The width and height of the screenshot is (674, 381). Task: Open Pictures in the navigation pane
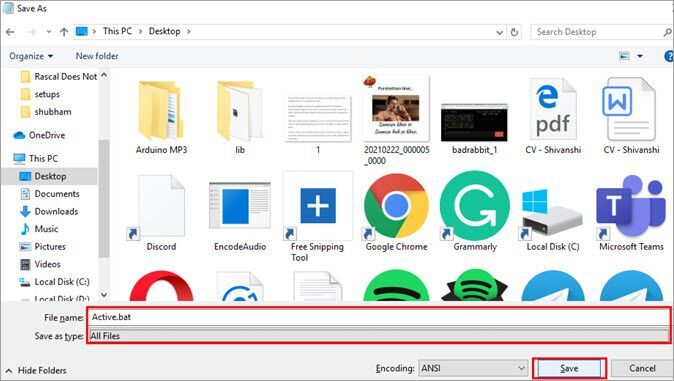(43, 247)
